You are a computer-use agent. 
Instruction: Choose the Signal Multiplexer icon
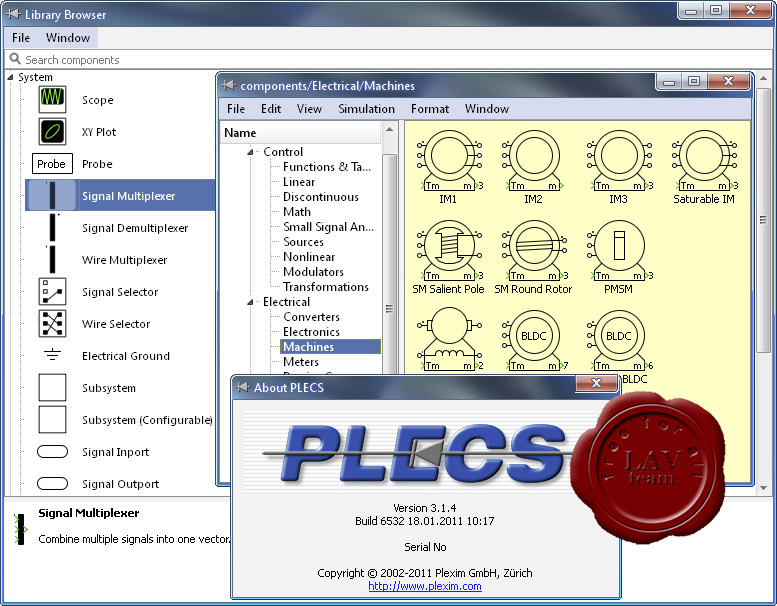coord(52,195)
